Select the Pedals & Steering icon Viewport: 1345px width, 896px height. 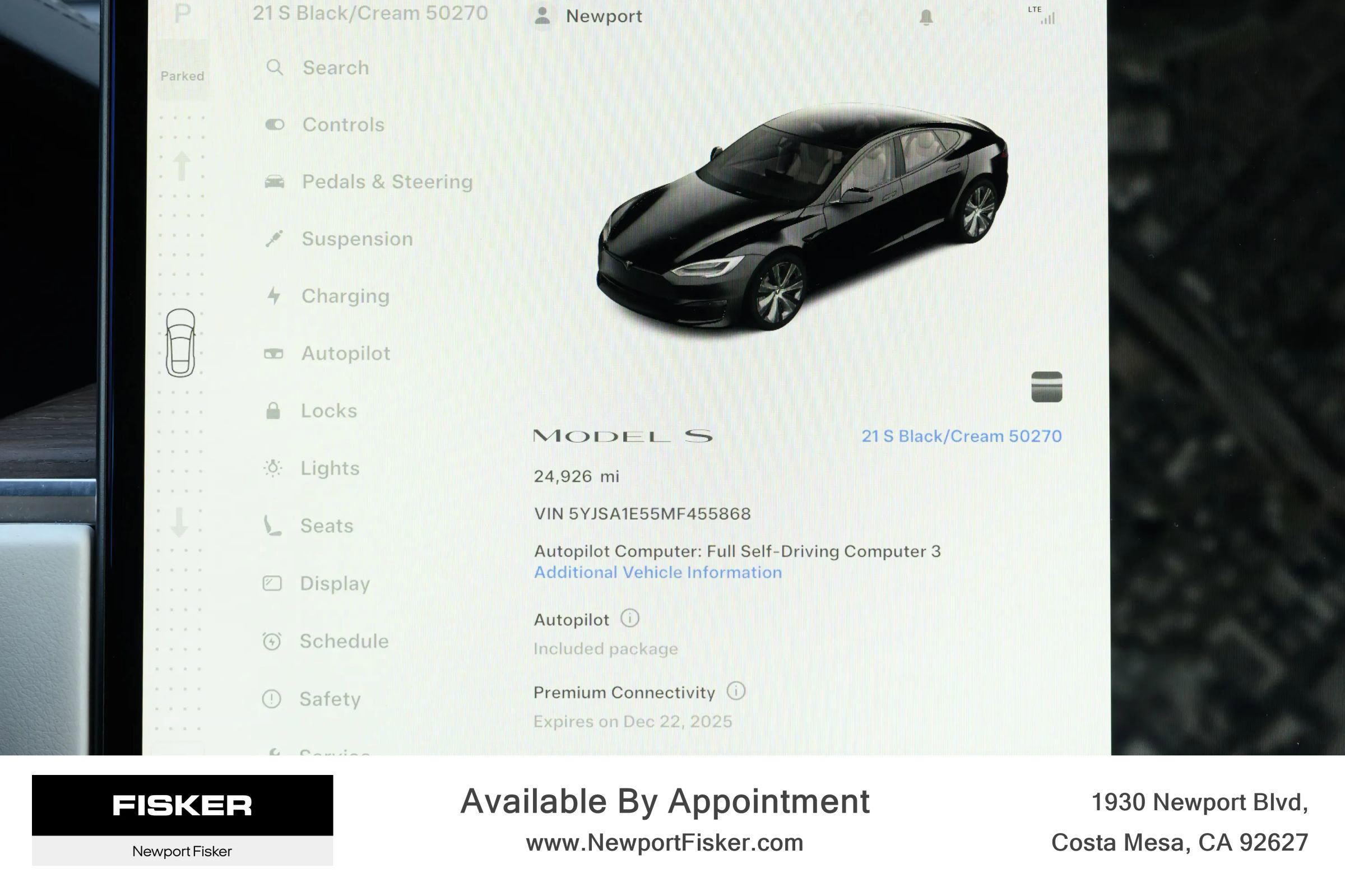(x=275, y=182)
